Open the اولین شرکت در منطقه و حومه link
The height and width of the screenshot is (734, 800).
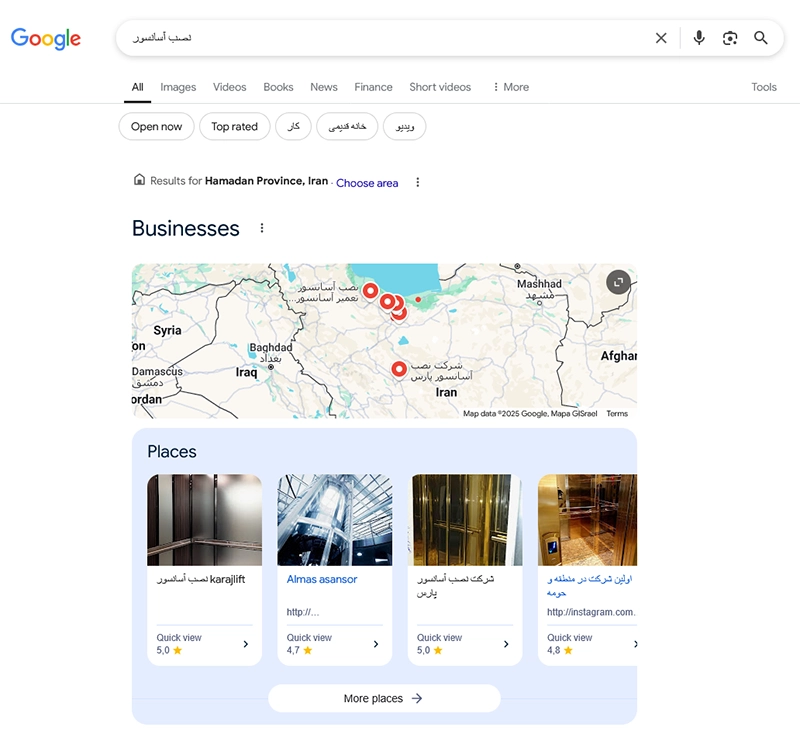coord(589,586)
